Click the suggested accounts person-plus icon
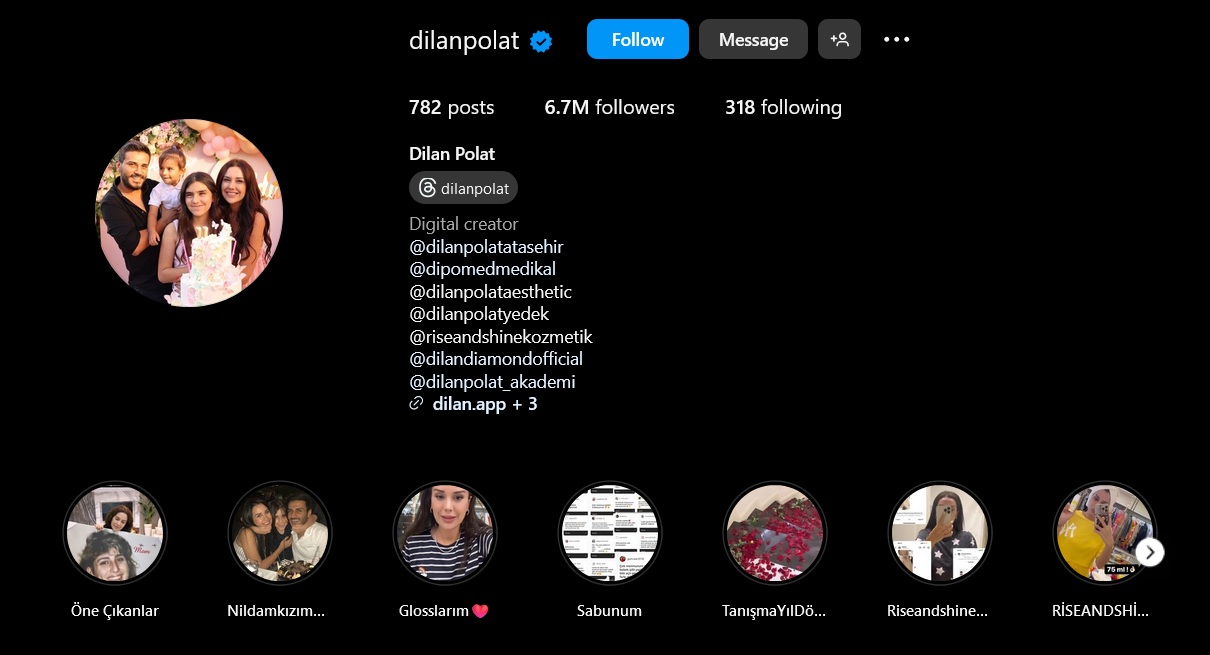Screen dimensions: 1210x655 tap(839, 39)
